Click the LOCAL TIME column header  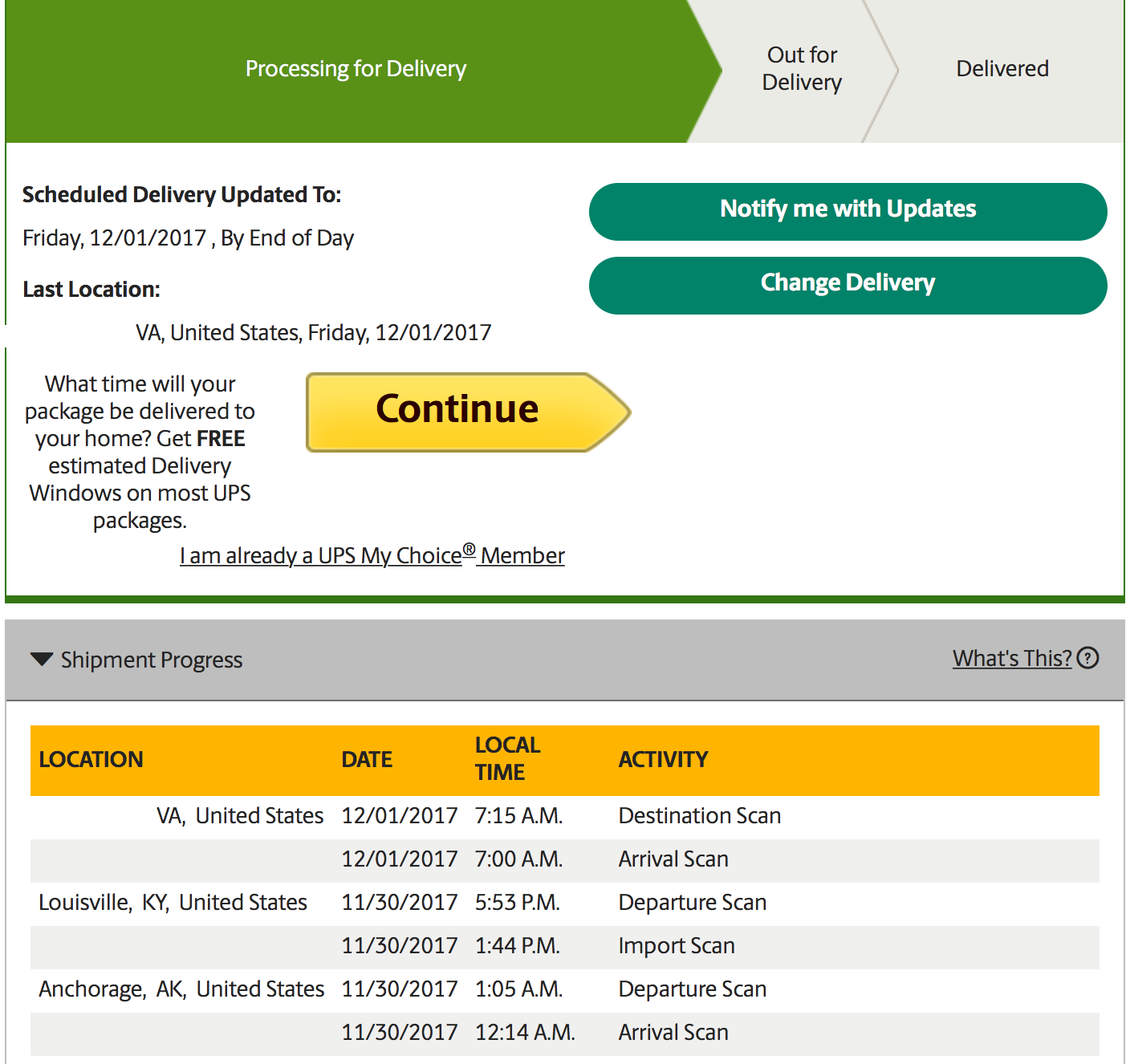(x=507, y=759)
